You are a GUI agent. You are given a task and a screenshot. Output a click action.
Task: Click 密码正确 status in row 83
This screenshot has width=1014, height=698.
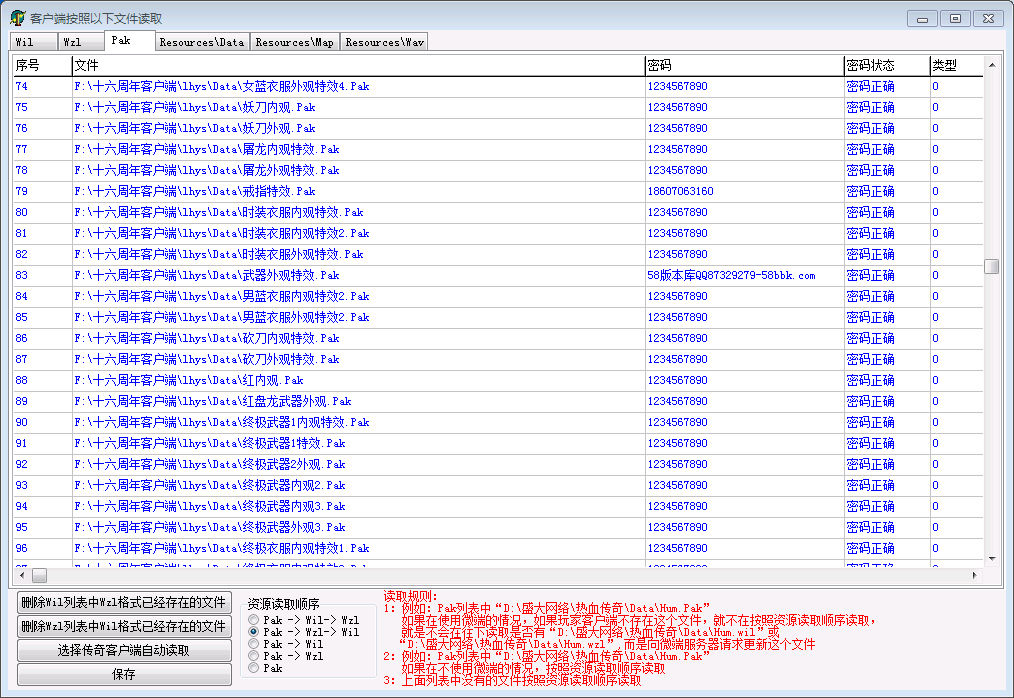click(870, 276)
